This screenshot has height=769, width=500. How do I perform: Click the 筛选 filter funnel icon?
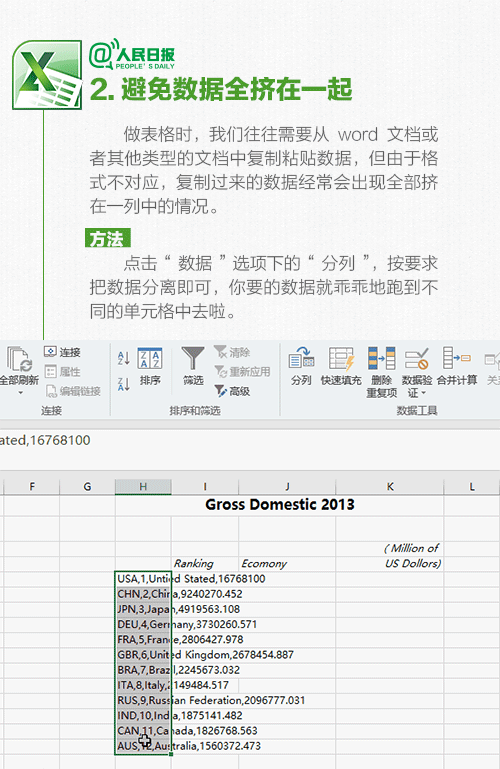coord(193,359)
